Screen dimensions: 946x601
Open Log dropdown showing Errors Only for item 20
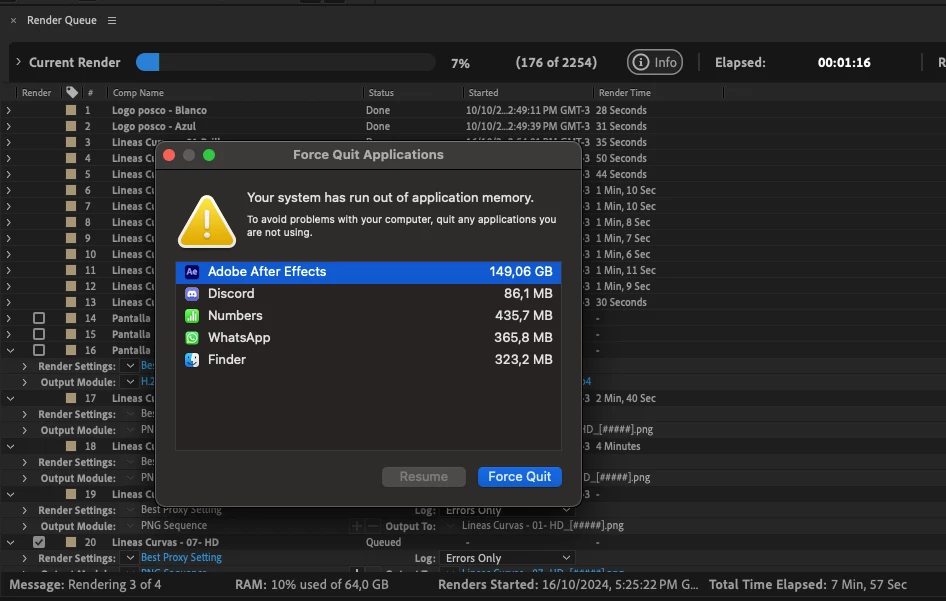coord(507,558)
